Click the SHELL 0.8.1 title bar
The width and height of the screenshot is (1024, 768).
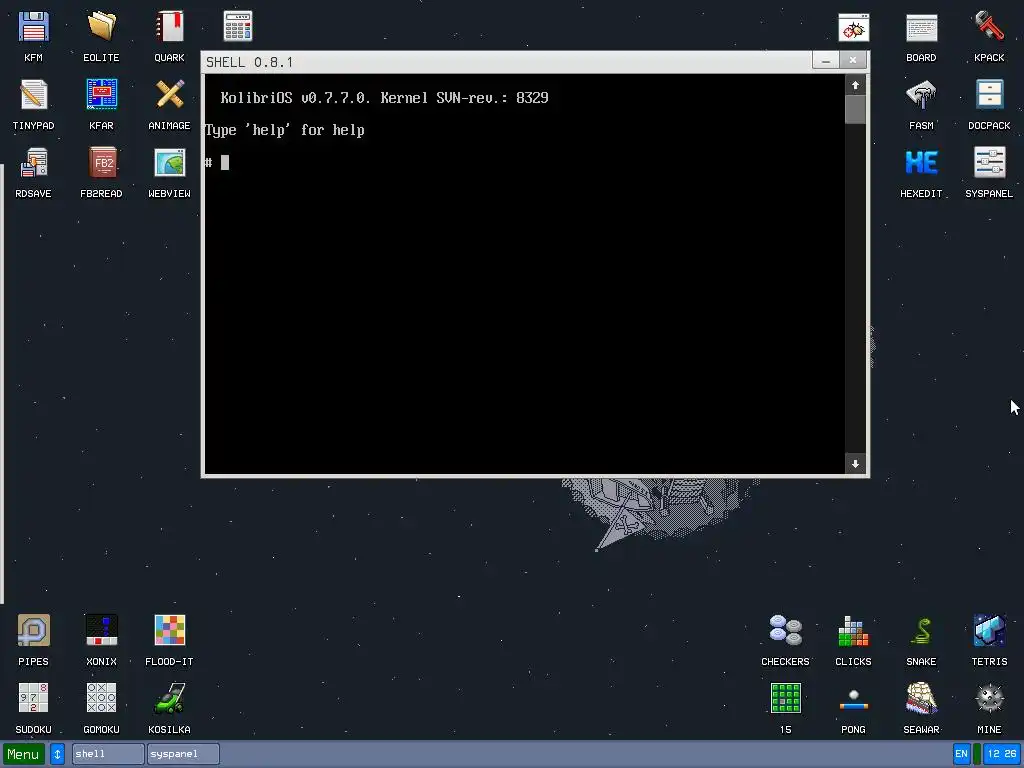pos(507,62)
